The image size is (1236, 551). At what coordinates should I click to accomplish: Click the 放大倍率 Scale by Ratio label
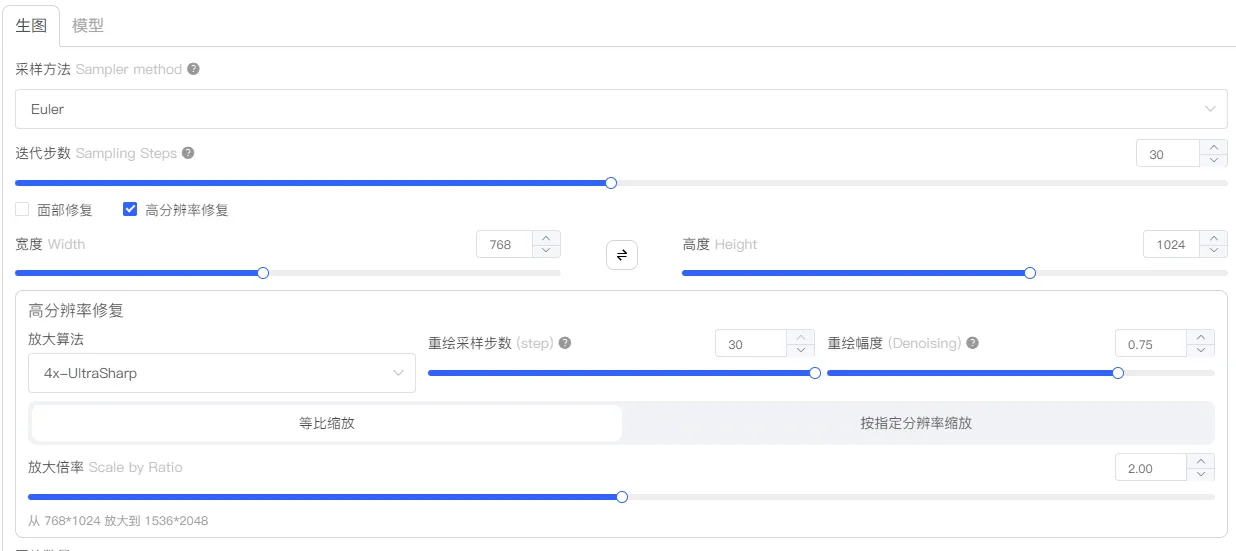click(105, 467)
